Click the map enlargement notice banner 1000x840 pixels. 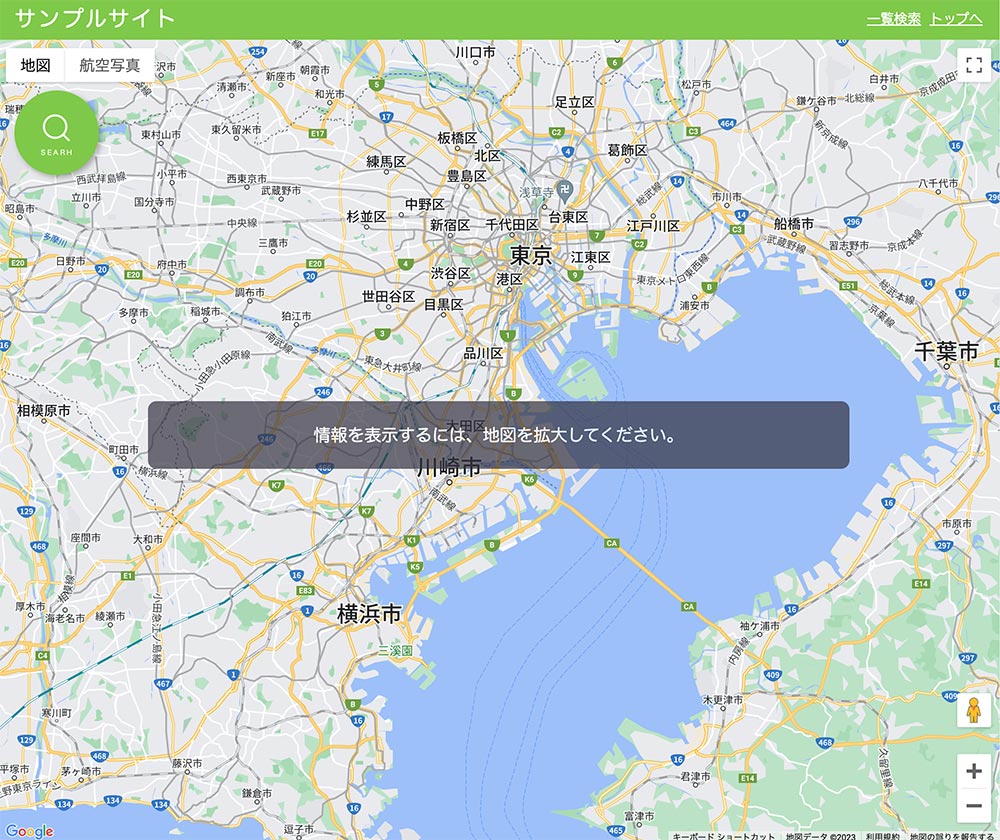pyautogui.click(x=498, y=435)
